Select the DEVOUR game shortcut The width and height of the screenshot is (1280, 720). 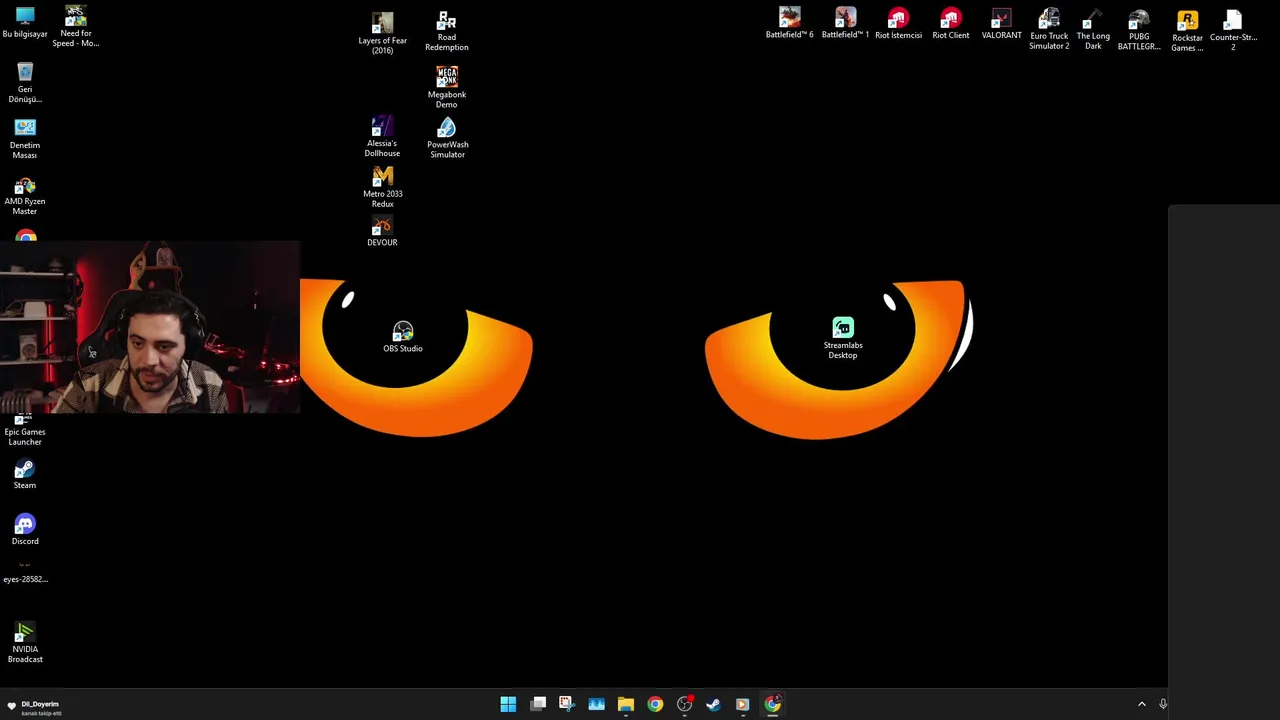click(x=382, y=232)
